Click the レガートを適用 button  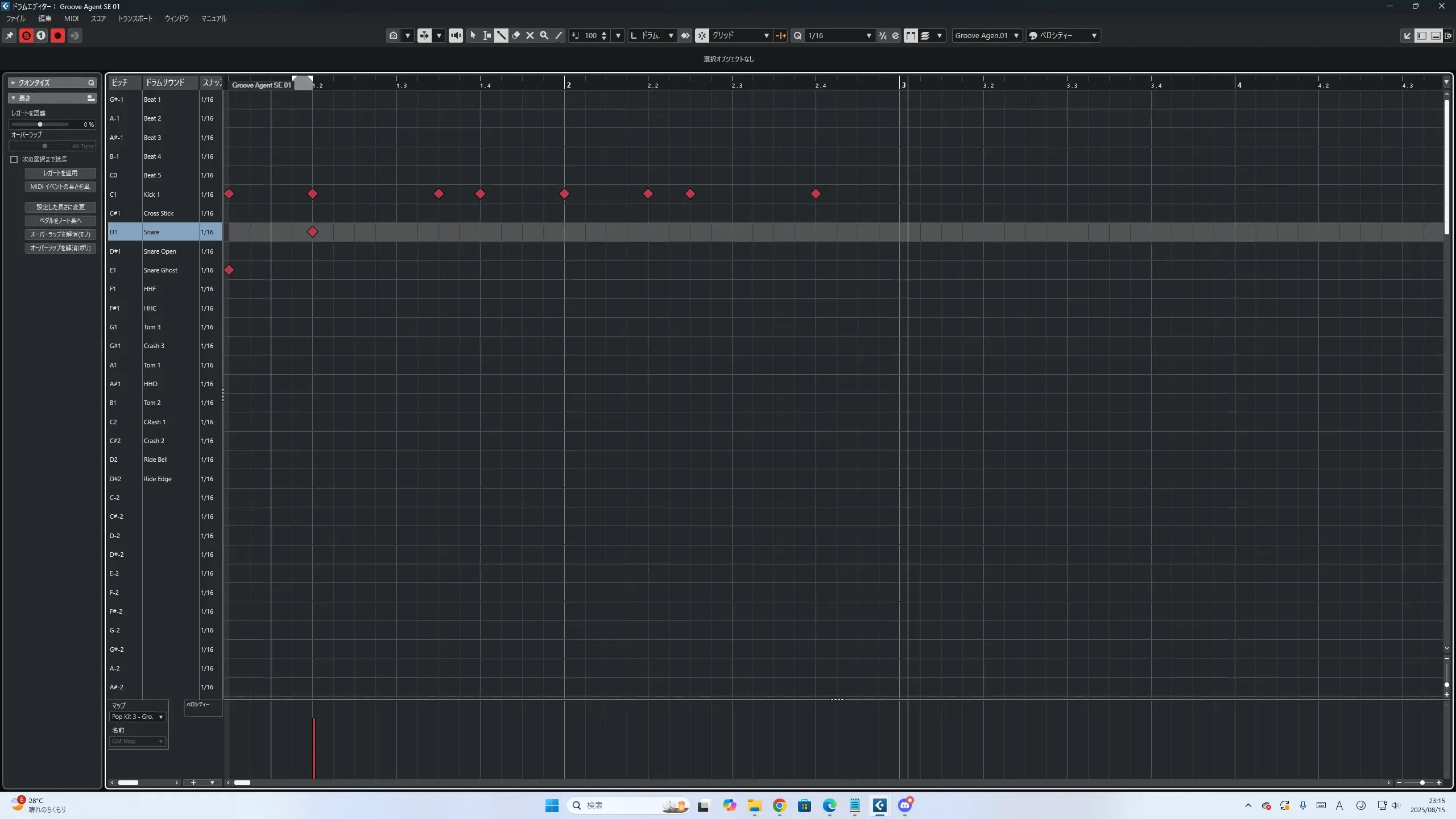(60, 173)
